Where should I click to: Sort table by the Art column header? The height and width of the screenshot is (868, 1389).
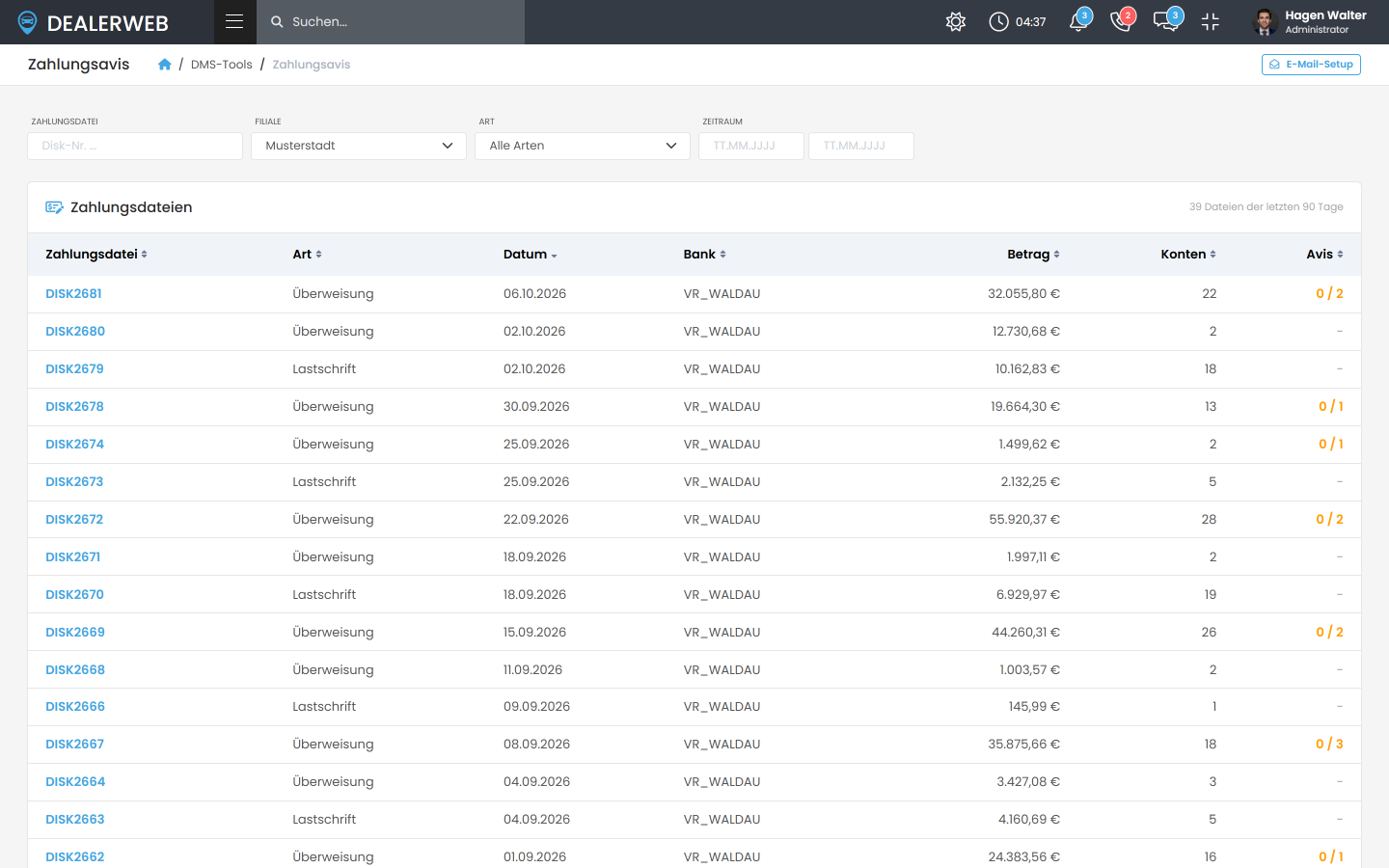pyautogui.click(x=307, y=255)
